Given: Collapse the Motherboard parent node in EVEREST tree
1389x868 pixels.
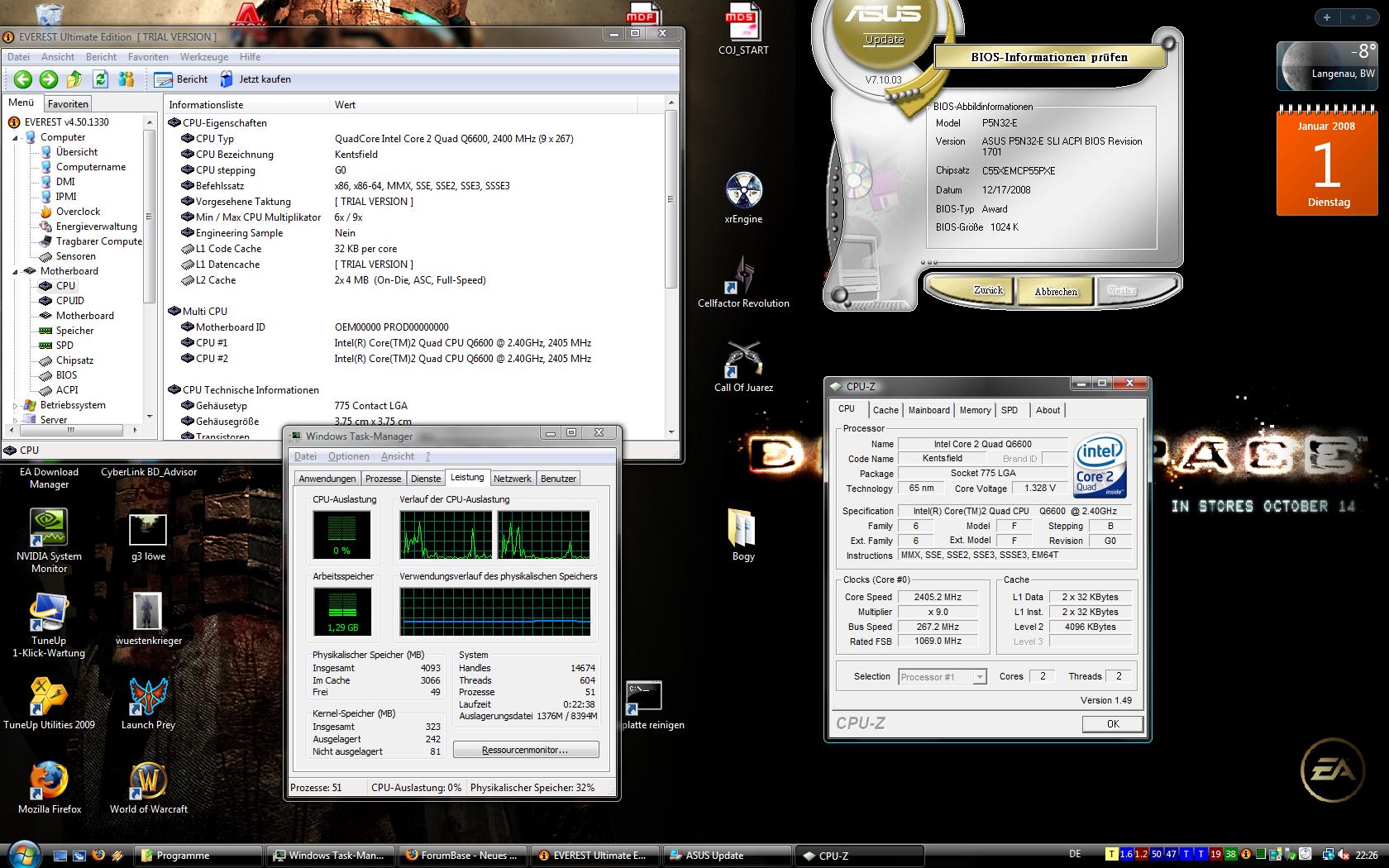Looking at the screenshot, I should click(x=17, y=272).
